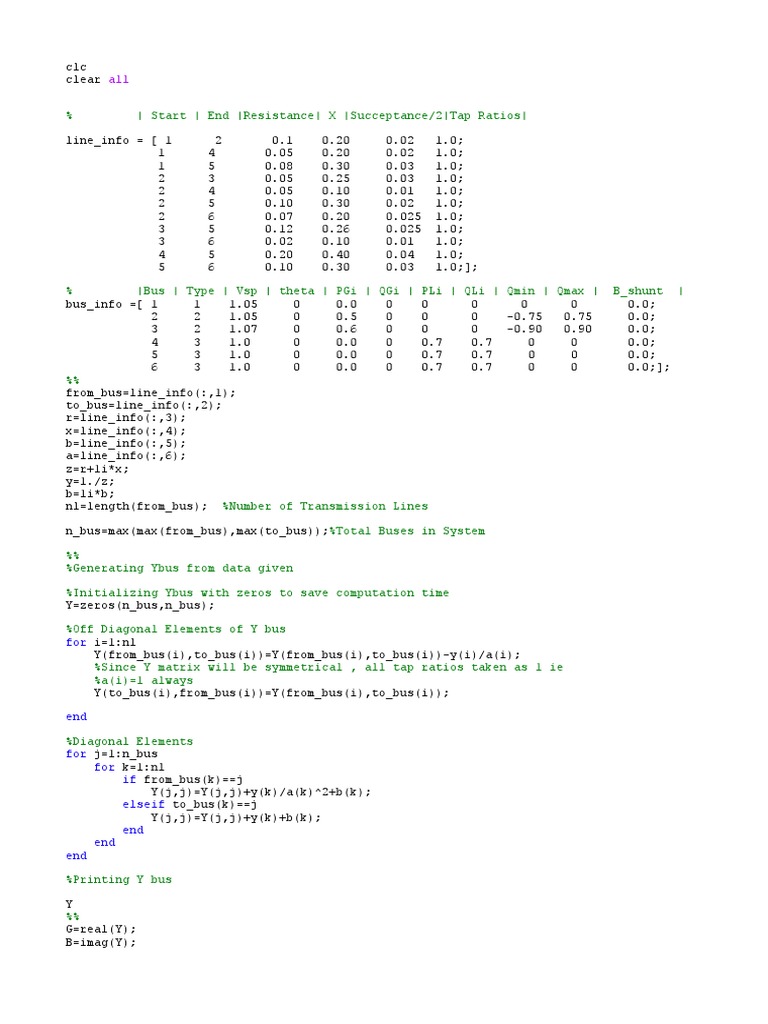
Task: Click line 'b=line_info(:,5);'
Action: [125, 443]
